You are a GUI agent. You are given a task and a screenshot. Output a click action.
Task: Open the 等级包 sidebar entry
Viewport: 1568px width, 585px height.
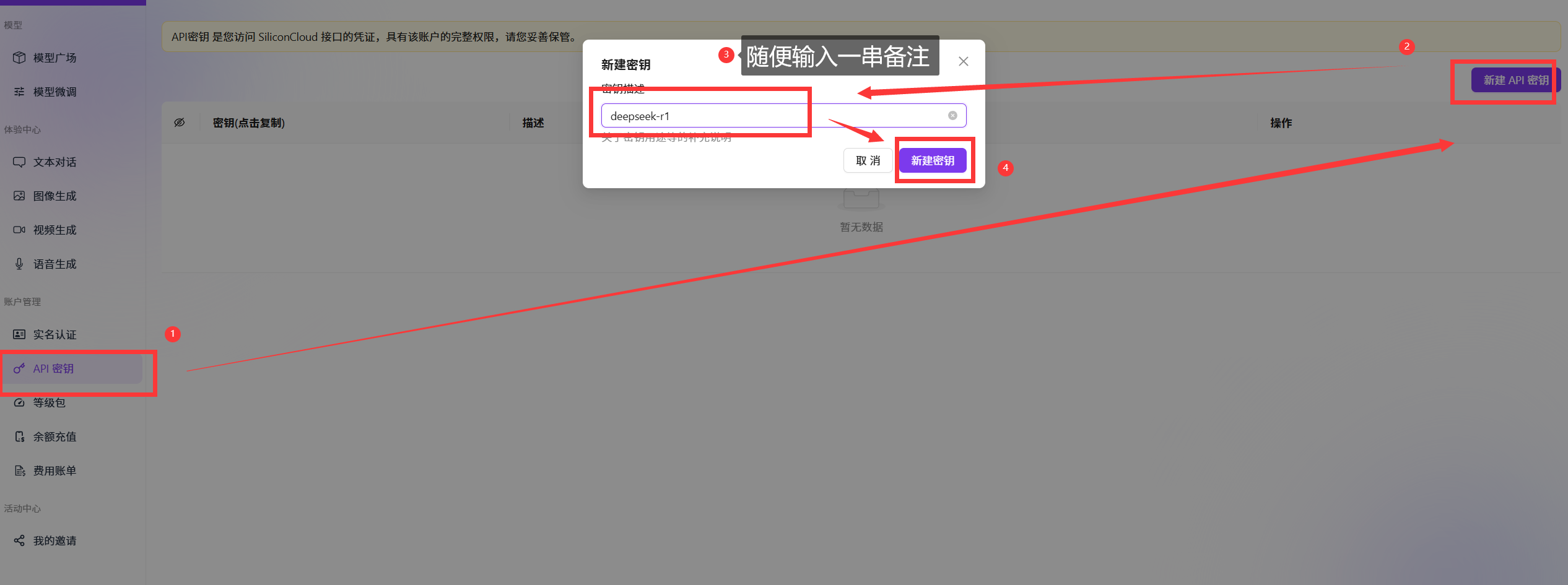[49, 403]
